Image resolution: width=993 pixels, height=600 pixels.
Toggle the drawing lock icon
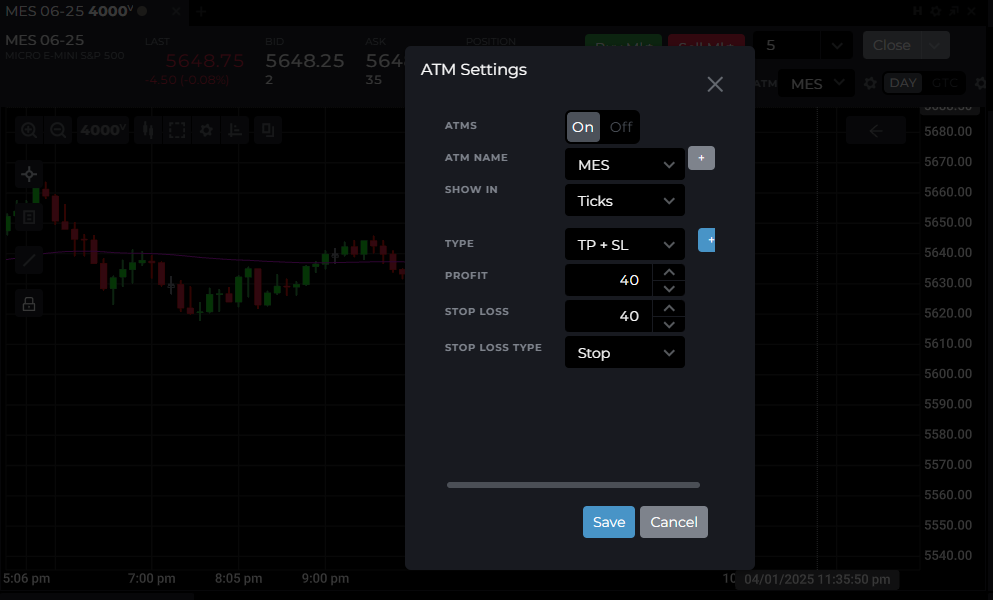tap(29, 303)
